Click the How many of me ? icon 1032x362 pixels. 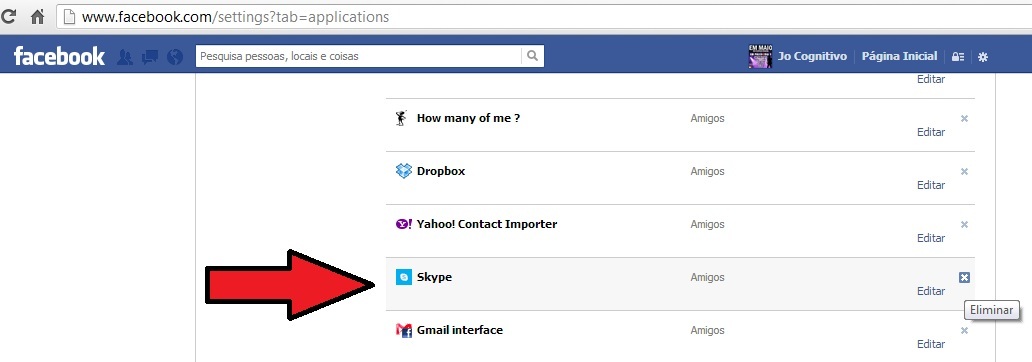pos(401,118)
